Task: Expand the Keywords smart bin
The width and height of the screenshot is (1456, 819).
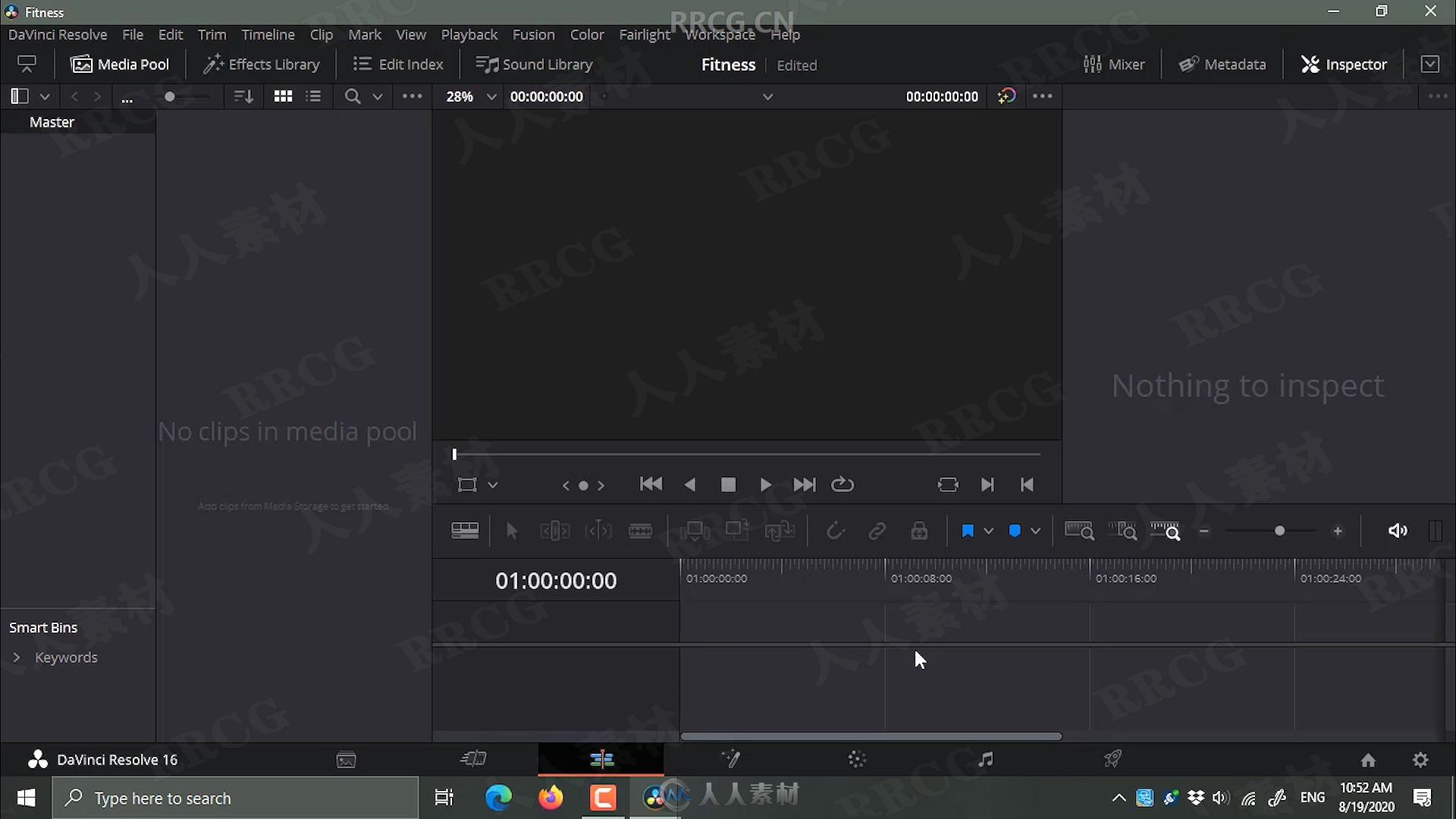Action: coord(17,657)
